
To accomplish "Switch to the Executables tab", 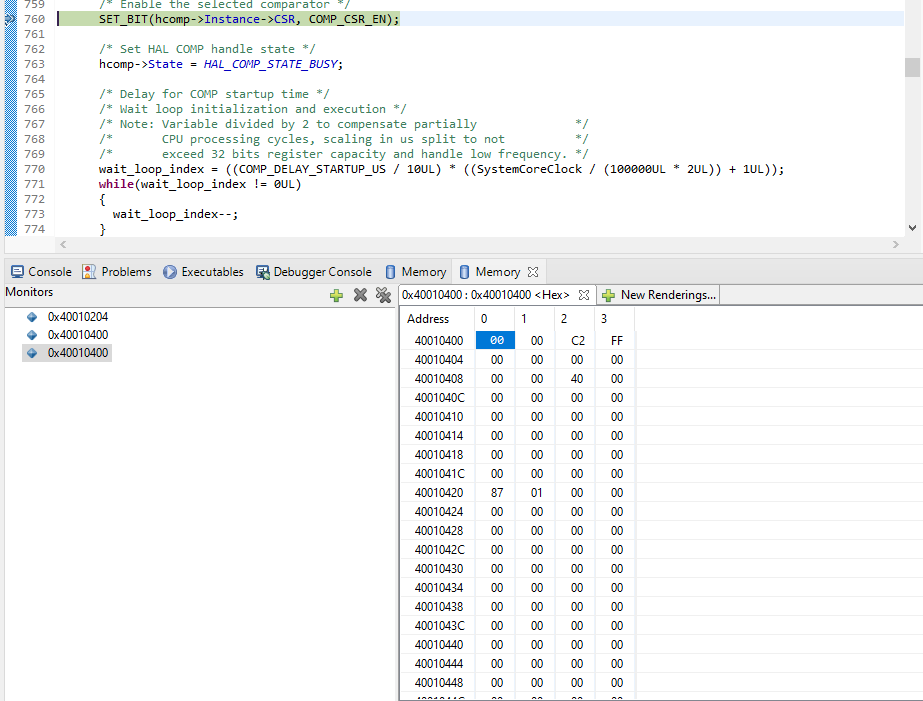I will click(x=204, y=272).
